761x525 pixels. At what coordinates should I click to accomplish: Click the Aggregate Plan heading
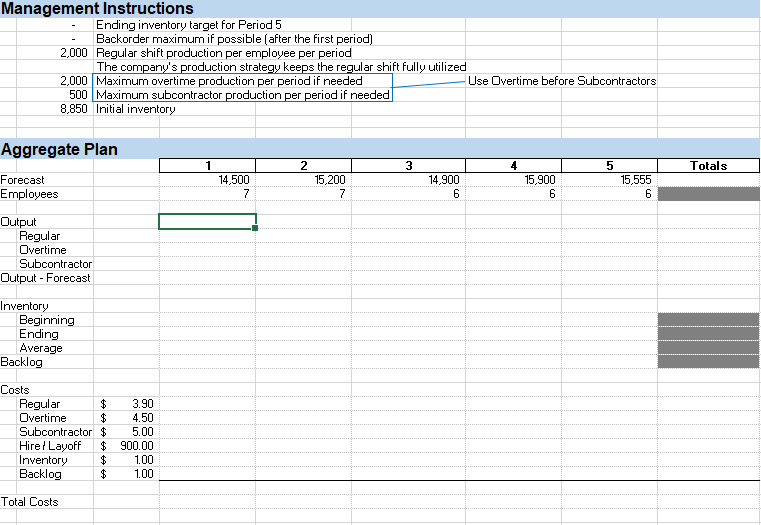pyautogui.click(x=59, y=149)
